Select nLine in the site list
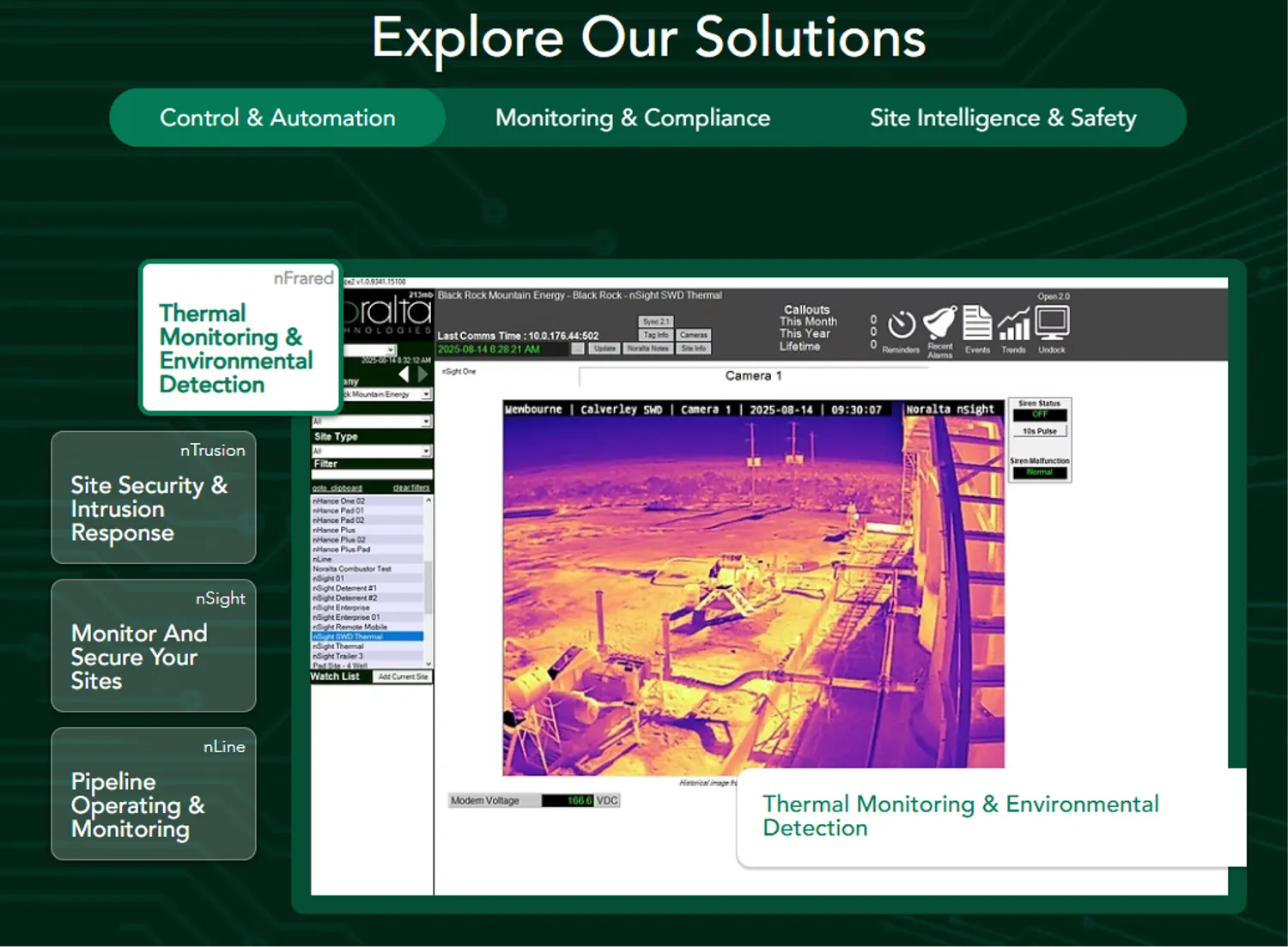Image resolution: width=1288 pixels, height=947 pixels. point(368,559)
